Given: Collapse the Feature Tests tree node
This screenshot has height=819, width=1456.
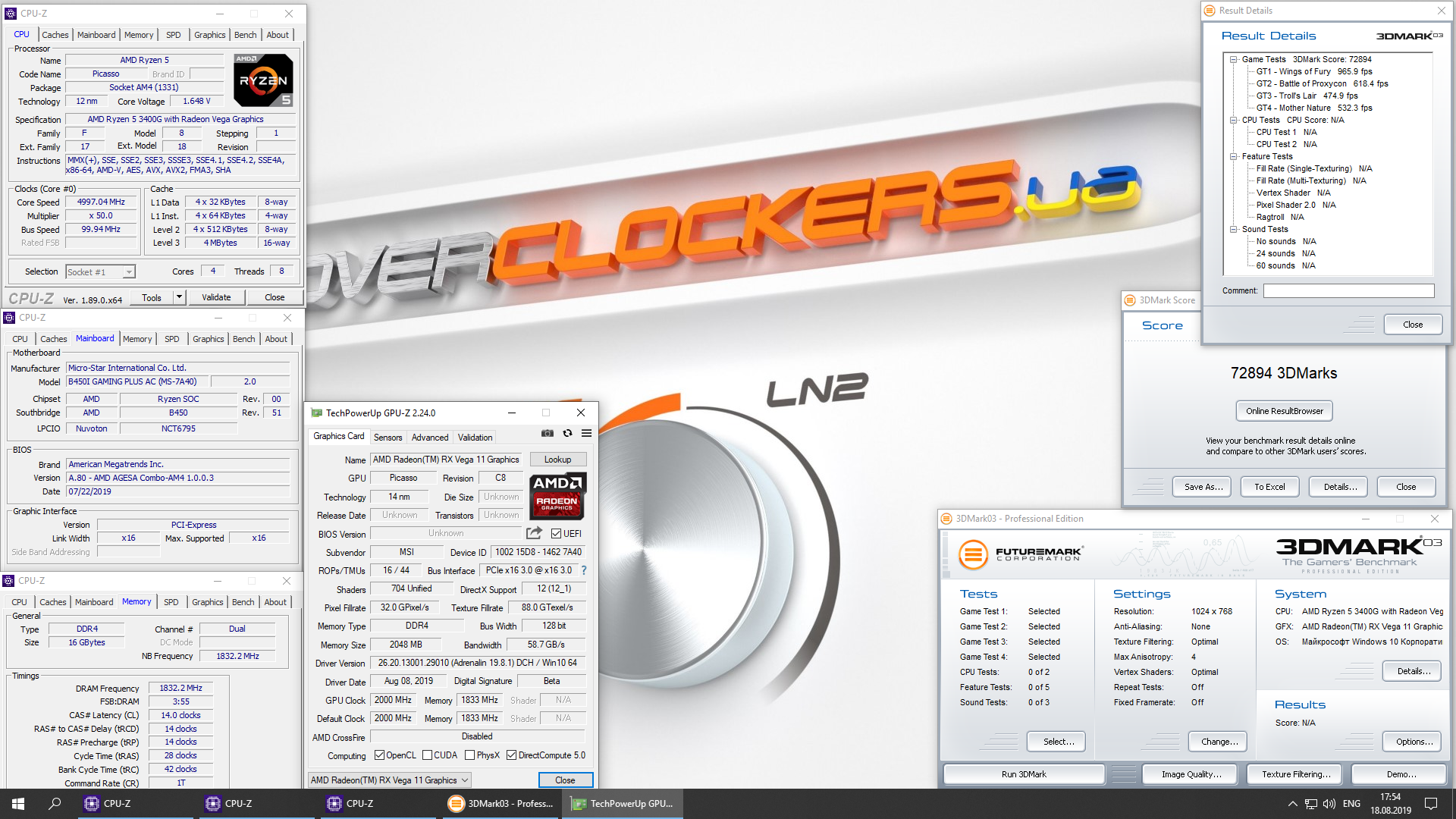Looking at the screenshot, I should pos(1234,156).
